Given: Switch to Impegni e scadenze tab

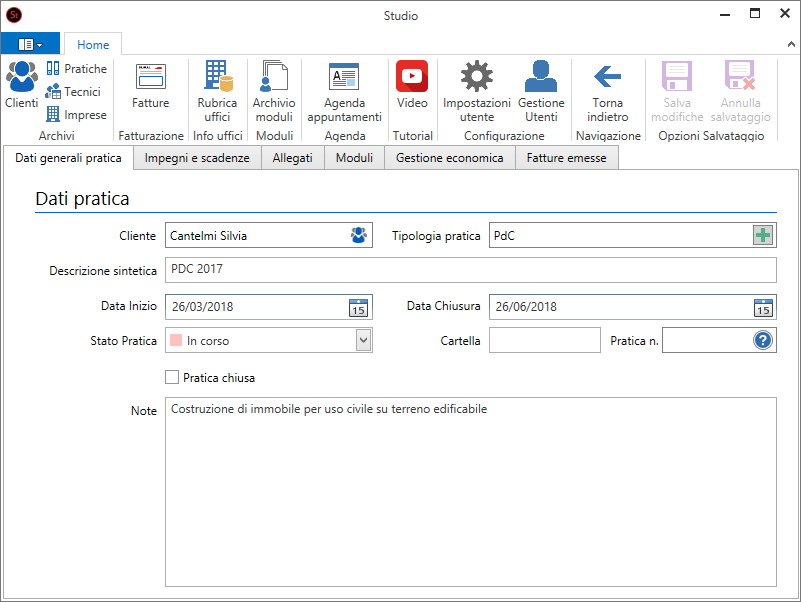Looking at the screenshot, I should pos(197,158).
